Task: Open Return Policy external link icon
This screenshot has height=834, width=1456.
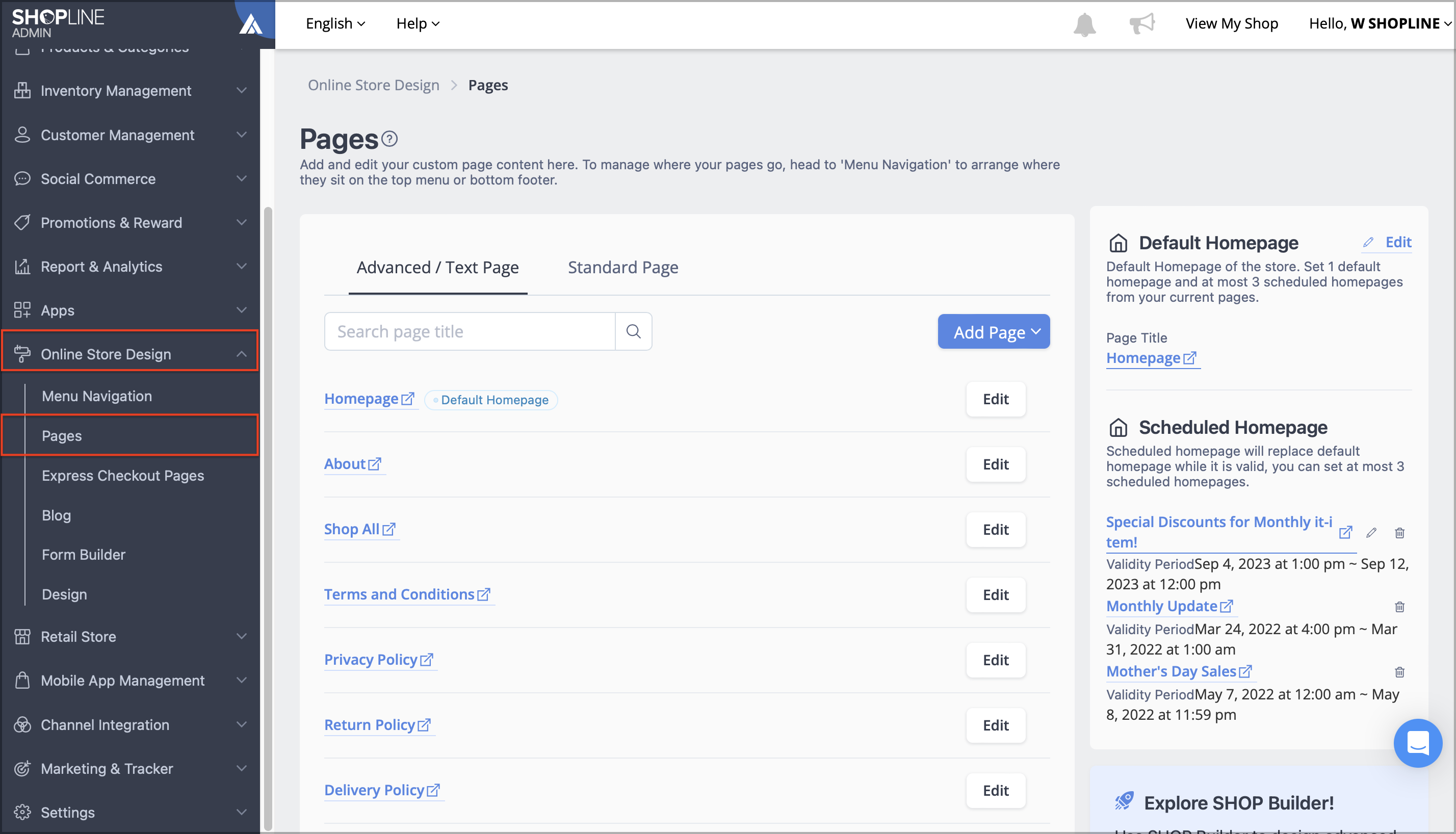Action: point(425,725)
